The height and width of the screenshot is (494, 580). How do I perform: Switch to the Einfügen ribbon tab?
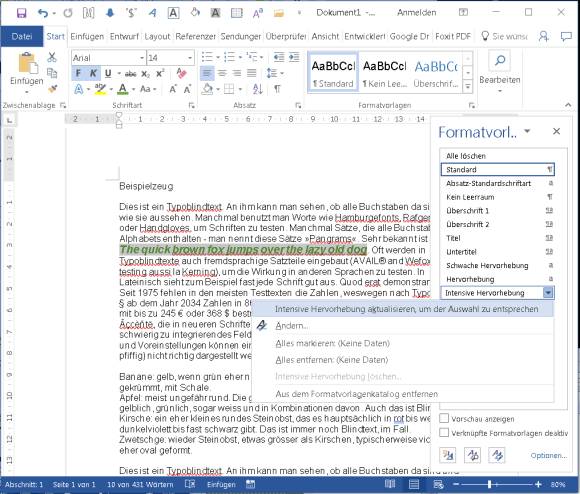click(87, 36)
